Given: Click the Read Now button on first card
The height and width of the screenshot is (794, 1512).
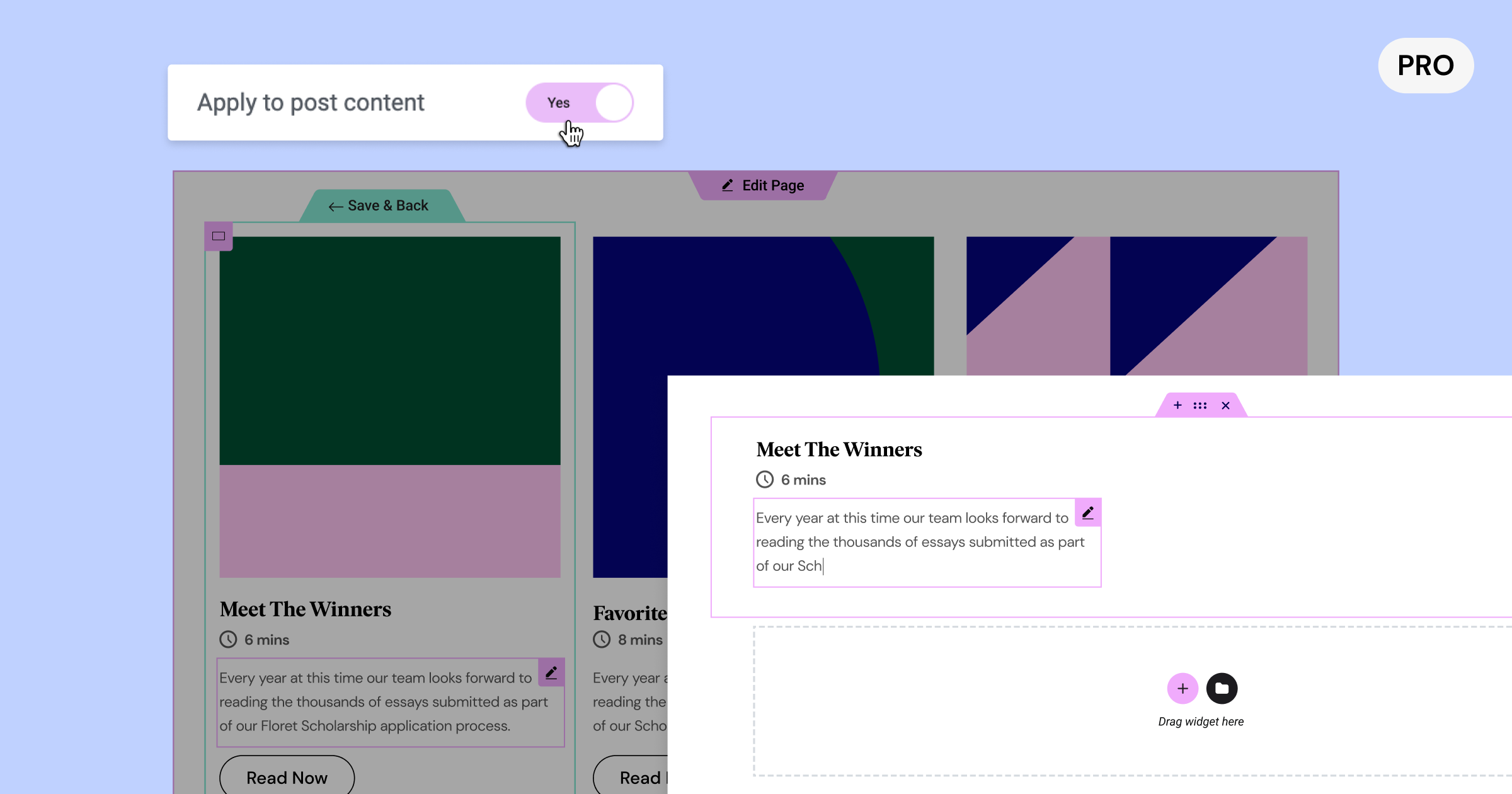Looking at the screenshot, I should (x=286, y=778).
